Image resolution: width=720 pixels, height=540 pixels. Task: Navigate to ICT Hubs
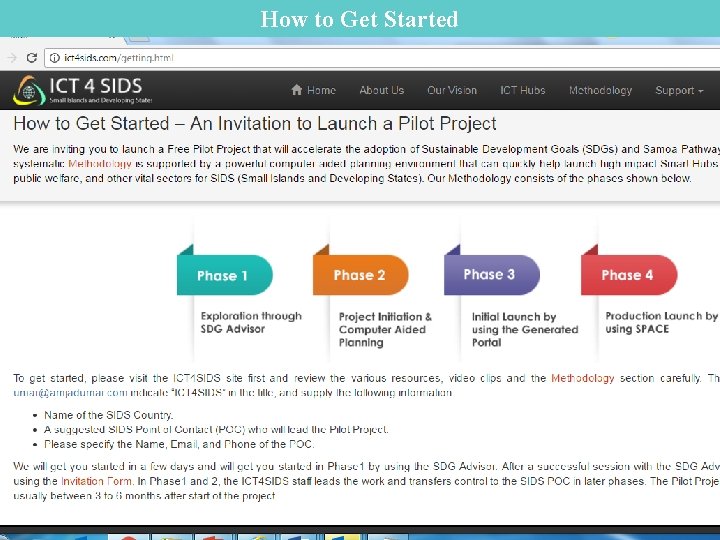tap(523, 90)
